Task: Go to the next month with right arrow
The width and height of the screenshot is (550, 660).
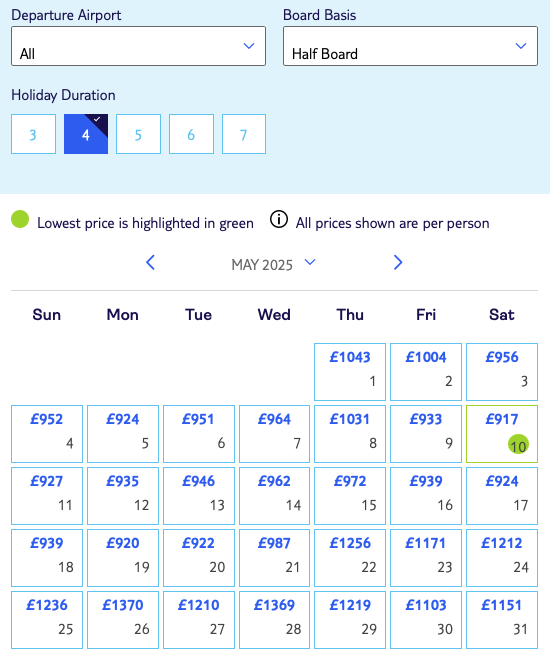Action: click(398, 262)
